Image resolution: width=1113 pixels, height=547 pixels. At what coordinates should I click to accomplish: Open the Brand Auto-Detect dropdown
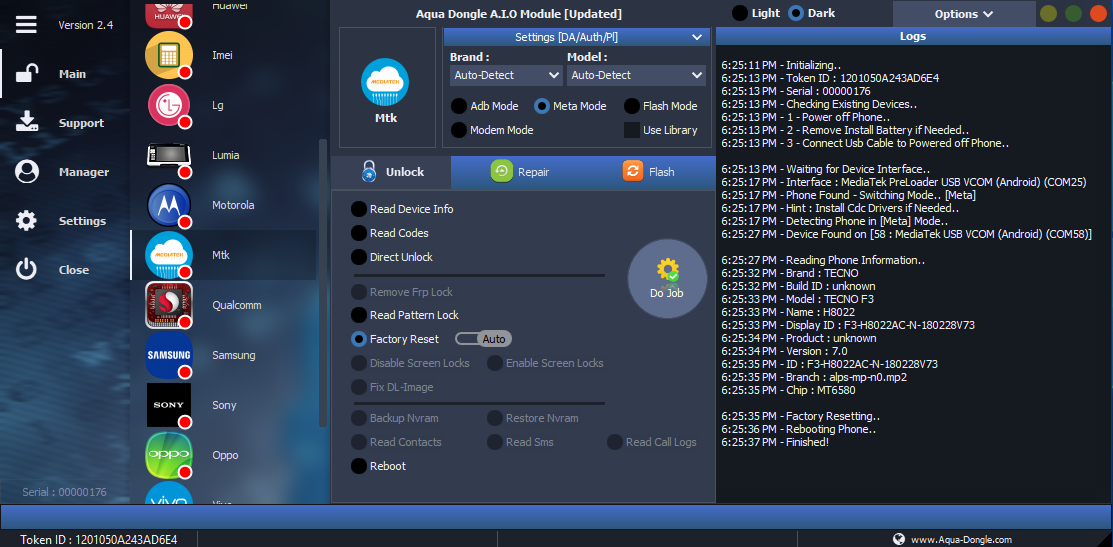coord(506,75)
